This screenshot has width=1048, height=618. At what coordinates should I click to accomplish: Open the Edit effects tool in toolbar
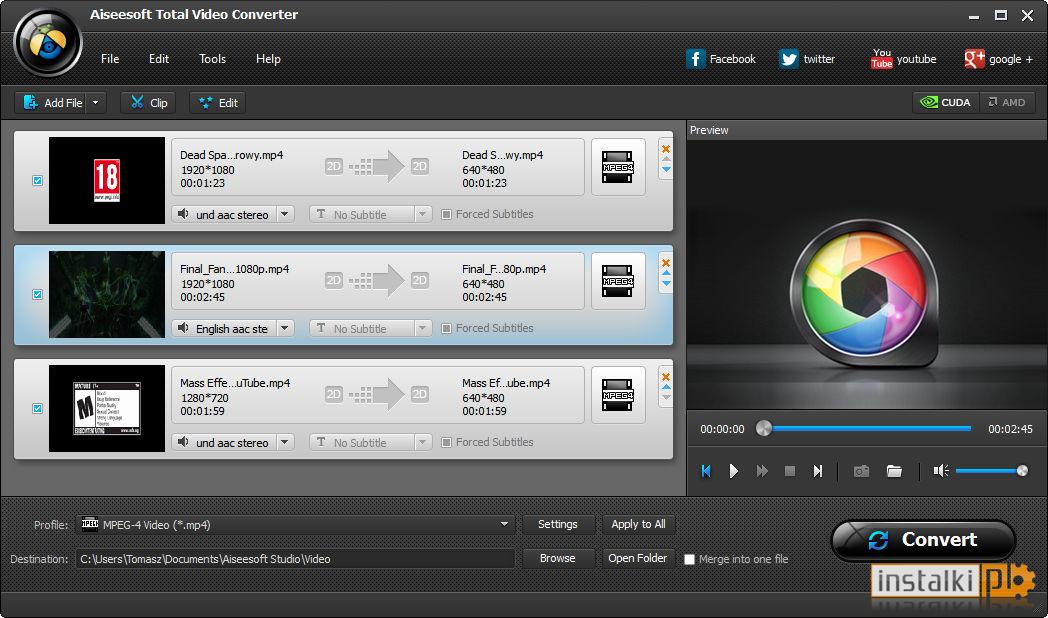(x=218, y=102)
